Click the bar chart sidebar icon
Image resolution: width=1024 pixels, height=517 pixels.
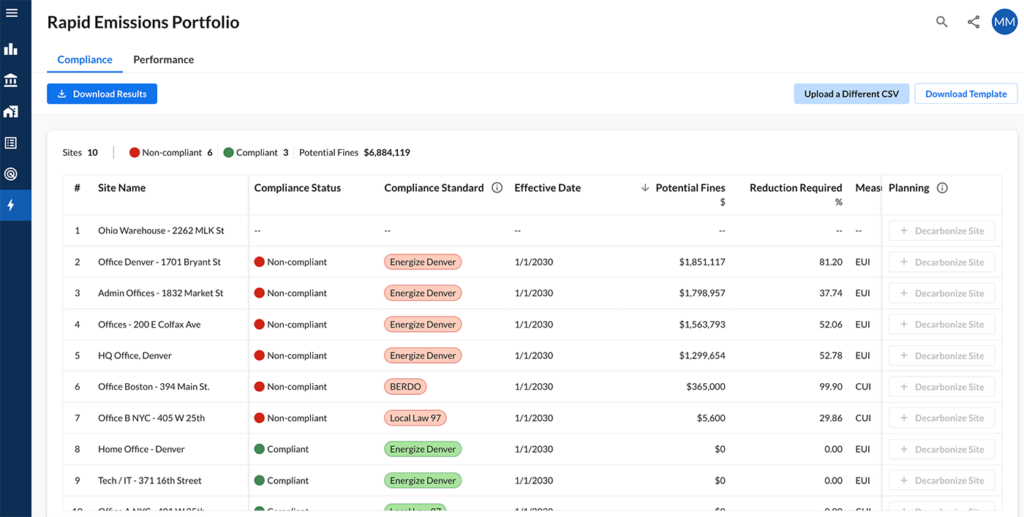[12, 49]
